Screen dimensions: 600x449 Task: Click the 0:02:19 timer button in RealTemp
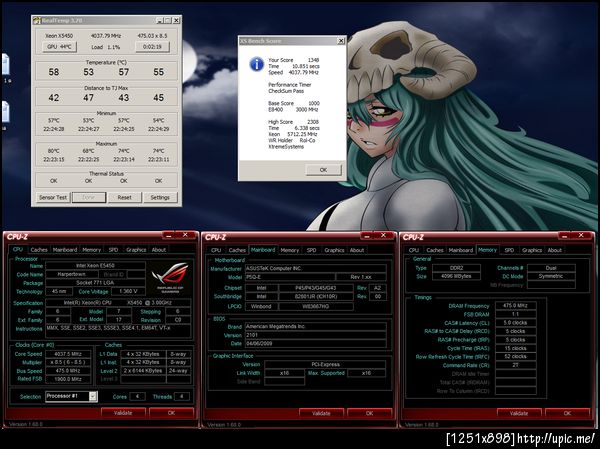pyautogui.click(x=152, y=47)
